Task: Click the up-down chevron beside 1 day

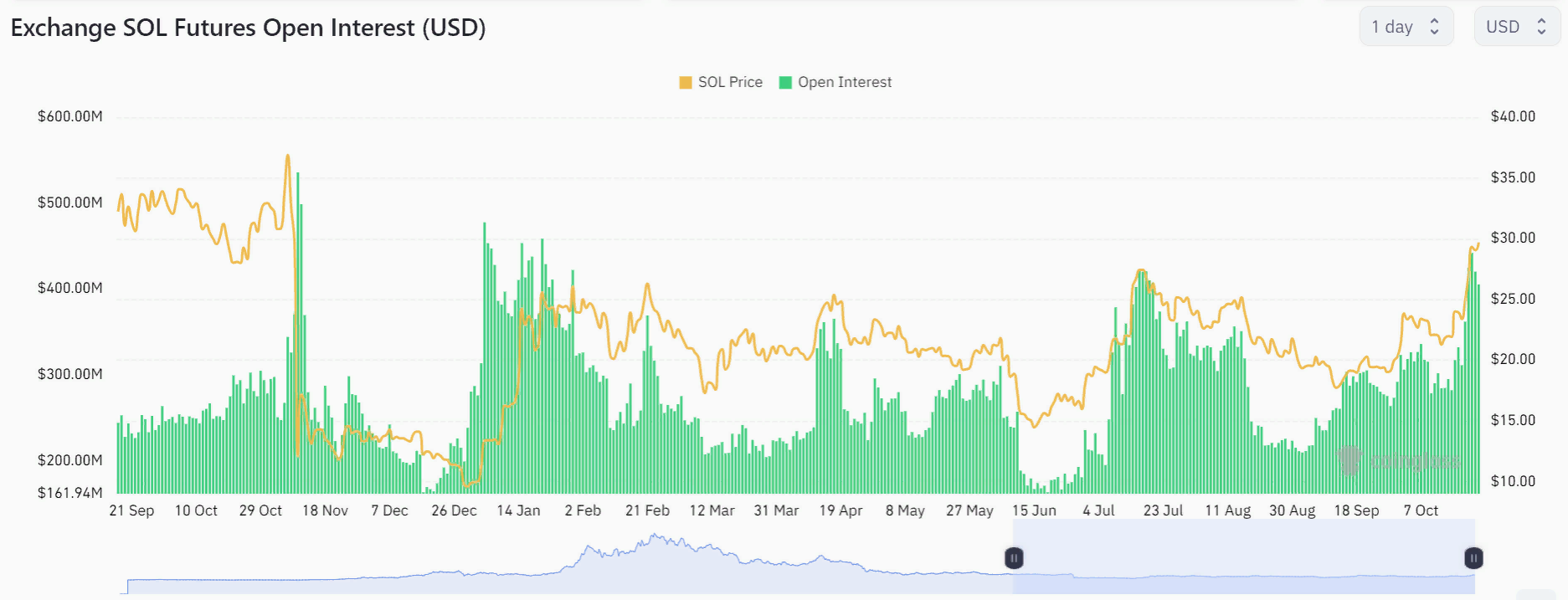Action: coord(1434,27)
